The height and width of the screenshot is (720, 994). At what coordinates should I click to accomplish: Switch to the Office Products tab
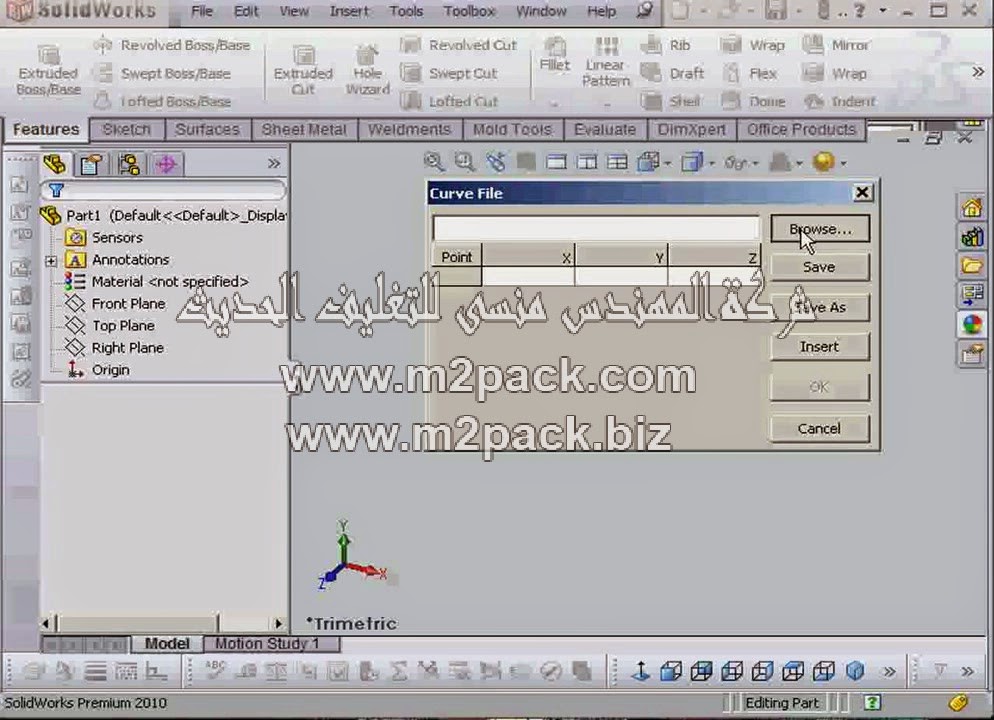coord(801,129)
